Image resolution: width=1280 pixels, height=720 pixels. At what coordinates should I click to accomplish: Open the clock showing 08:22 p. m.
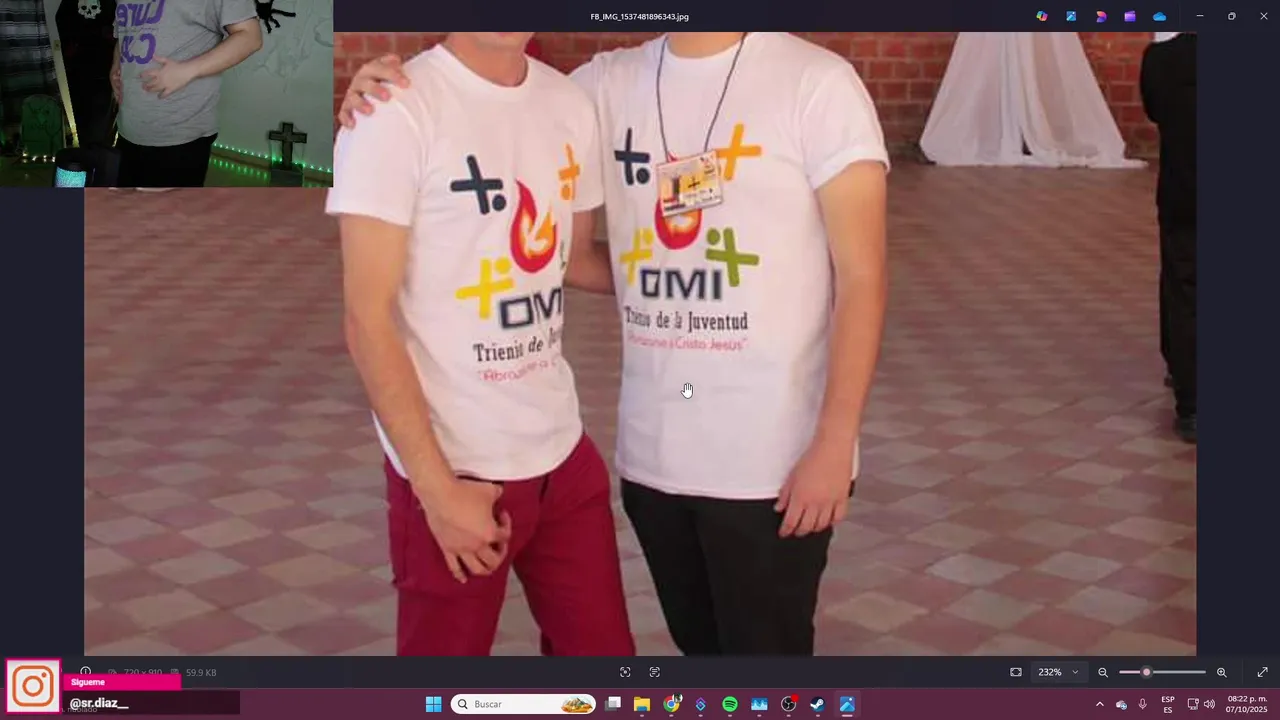pyautogui.click(x=1246, y=704)
